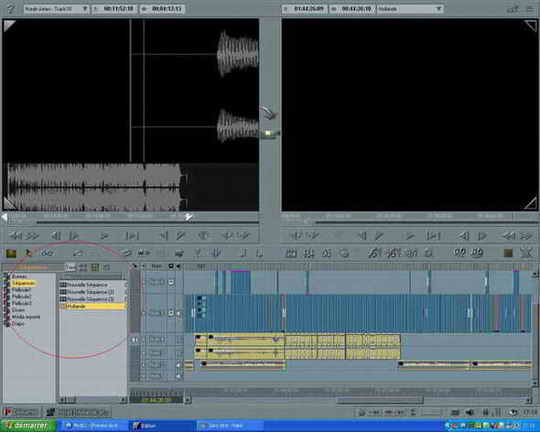This screenshot has width=540, height=432.
Task: Set mark-out point in source viewer
Action: [180, 236]
